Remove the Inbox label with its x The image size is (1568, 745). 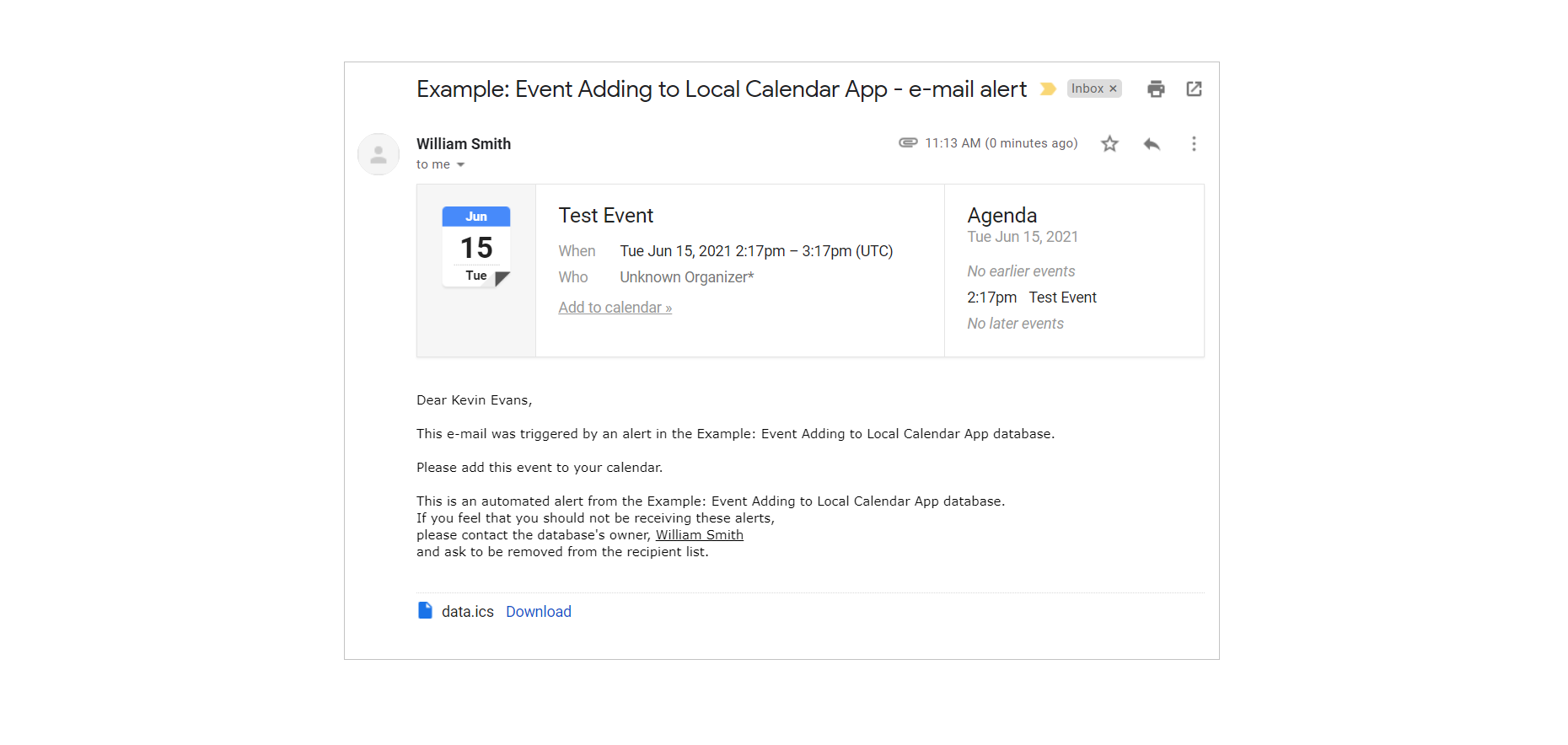pos(1113,89)
